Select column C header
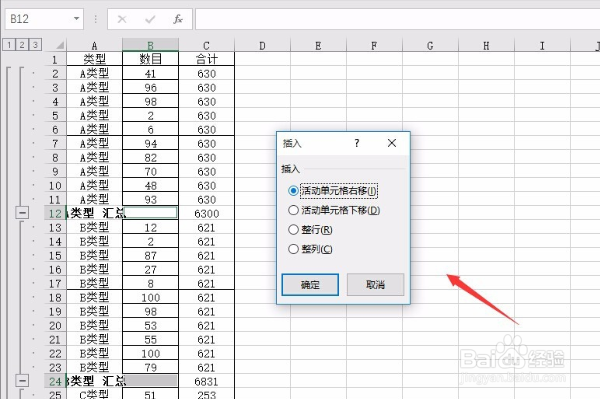600x399 pixels. [x=206, y=46]
